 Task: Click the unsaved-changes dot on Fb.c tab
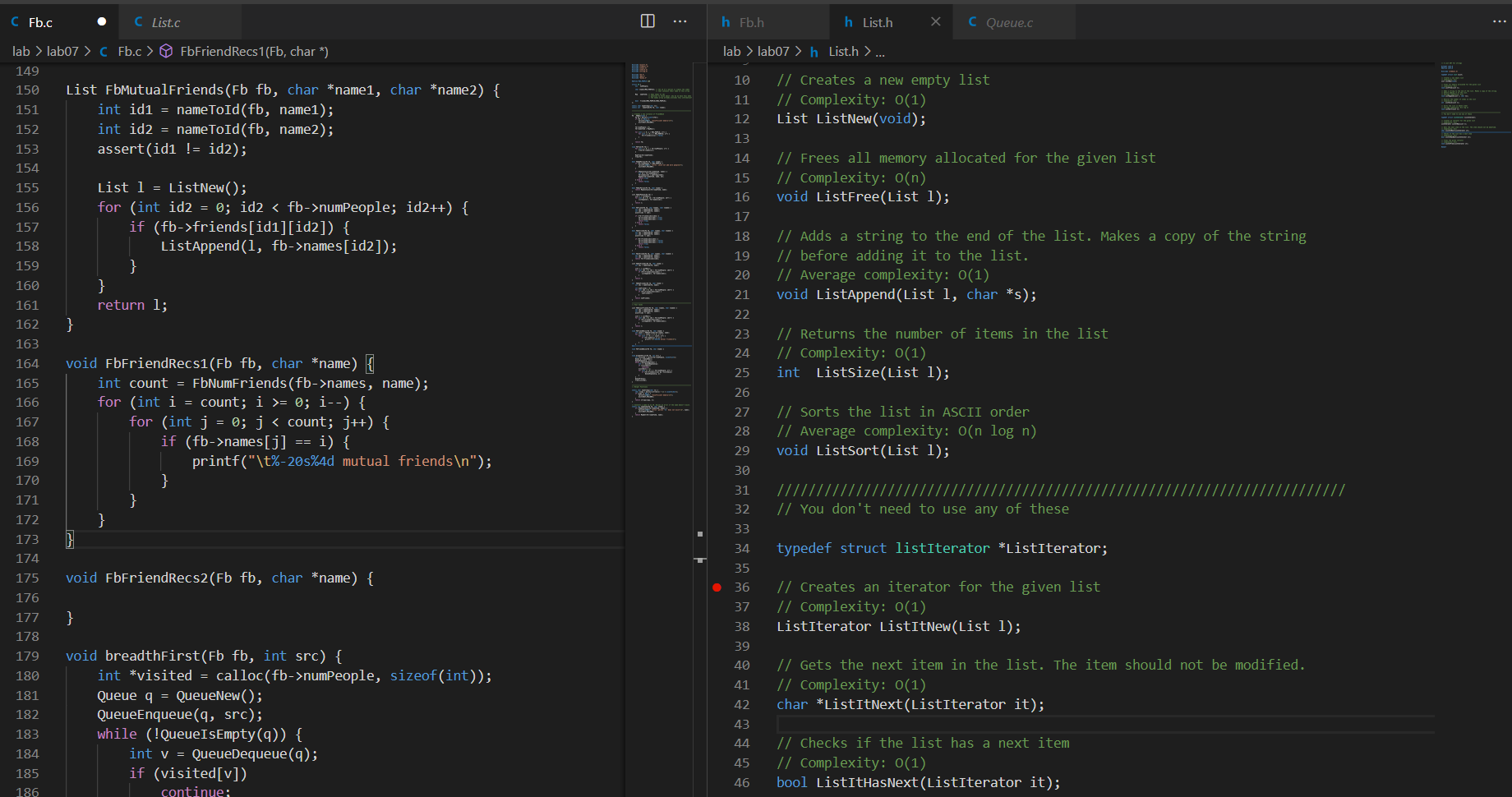101,21
